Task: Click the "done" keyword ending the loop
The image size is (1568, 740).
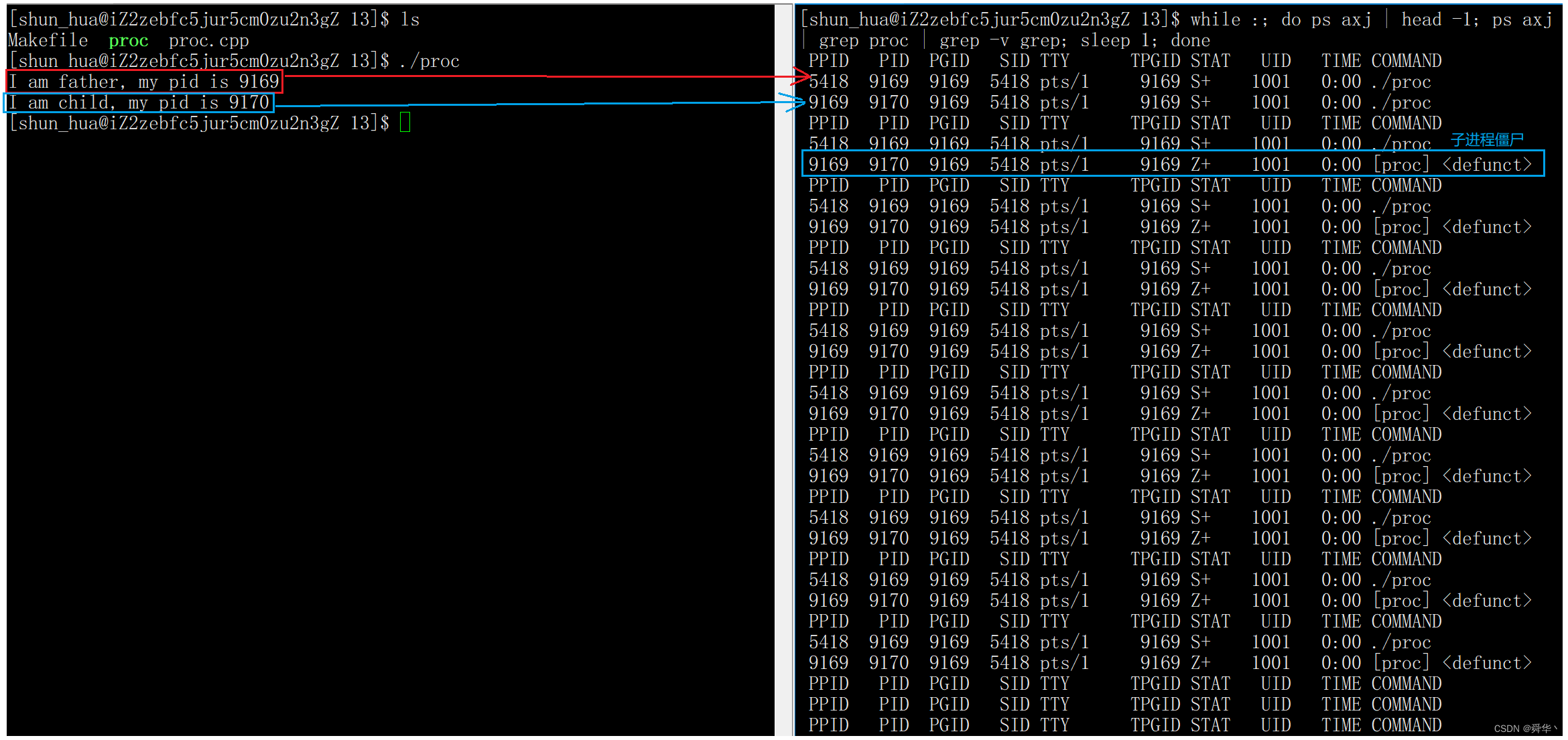Action: [1191, 41]
